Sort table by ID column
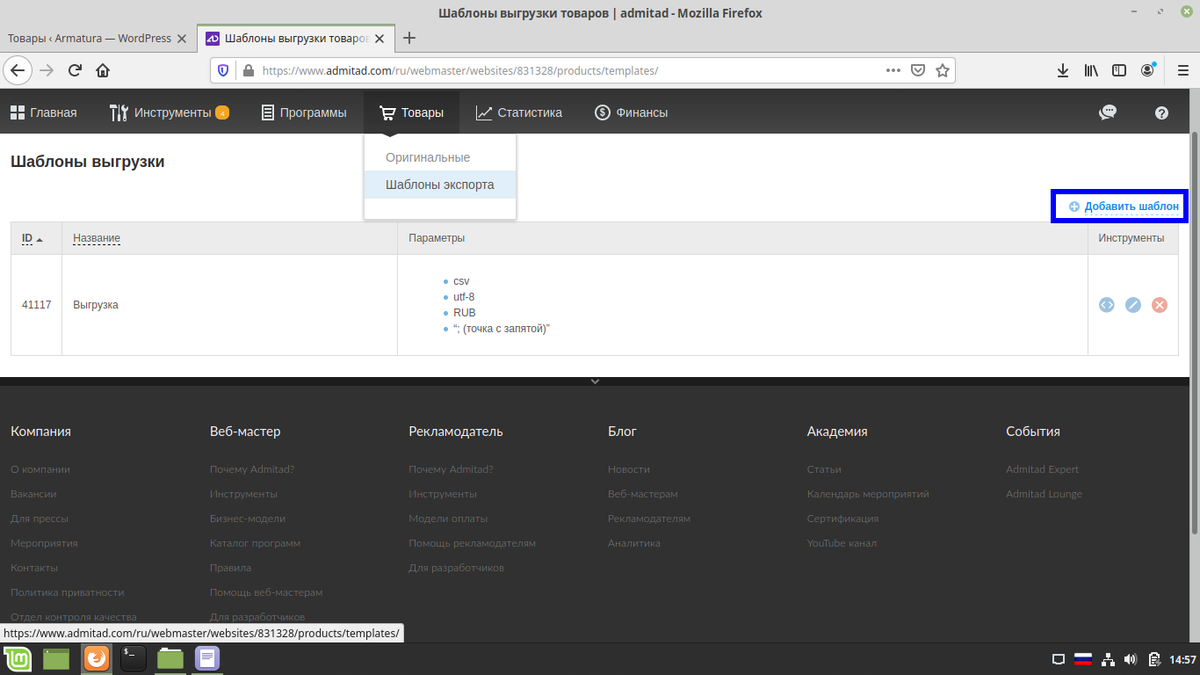The height and width of the screenshot is (675, 1200). 32,238
